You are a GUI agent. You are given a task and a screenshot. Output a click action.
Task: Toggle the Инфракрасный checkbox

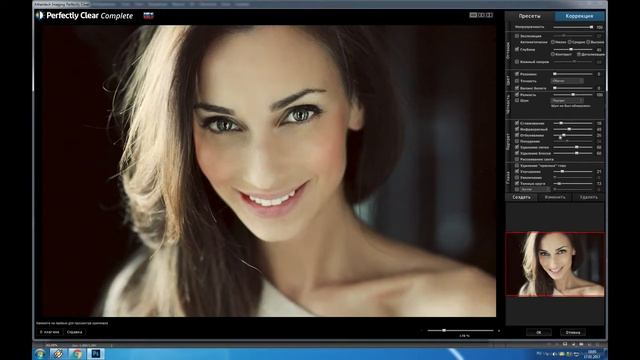517,129
